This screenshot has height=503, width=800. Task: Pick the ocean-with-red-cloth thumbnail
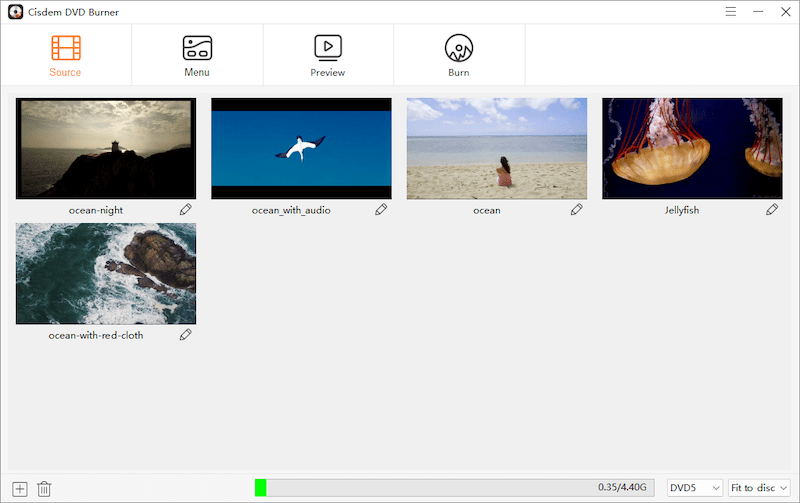point(106,273)
